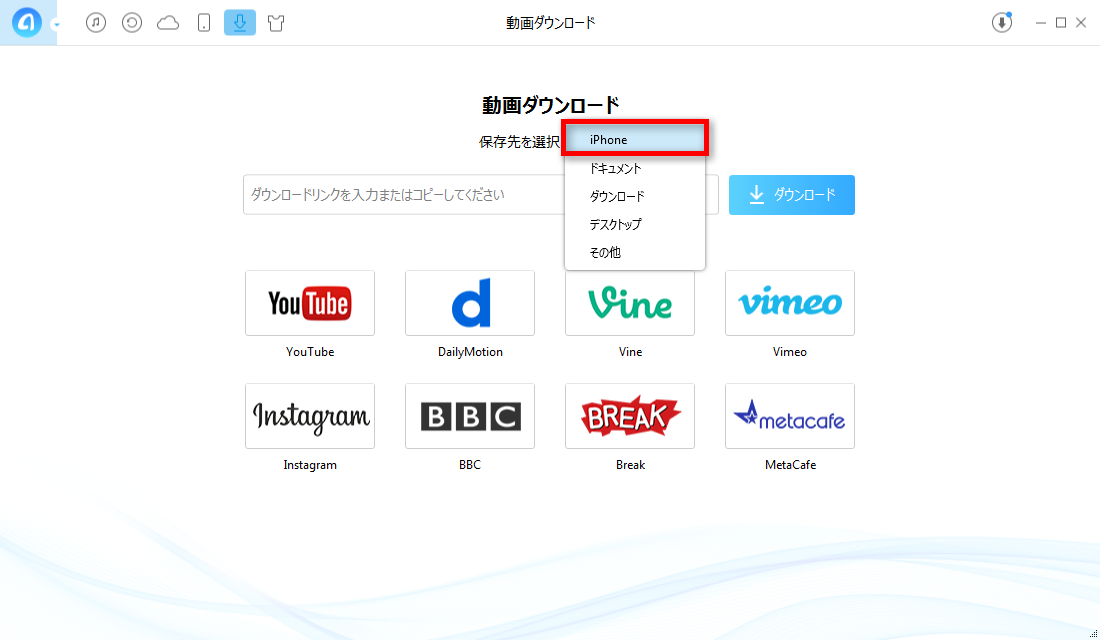Click the Vimeo label text
The image size is (1100, 640).
pyautogui.click(x=790, y=352)
